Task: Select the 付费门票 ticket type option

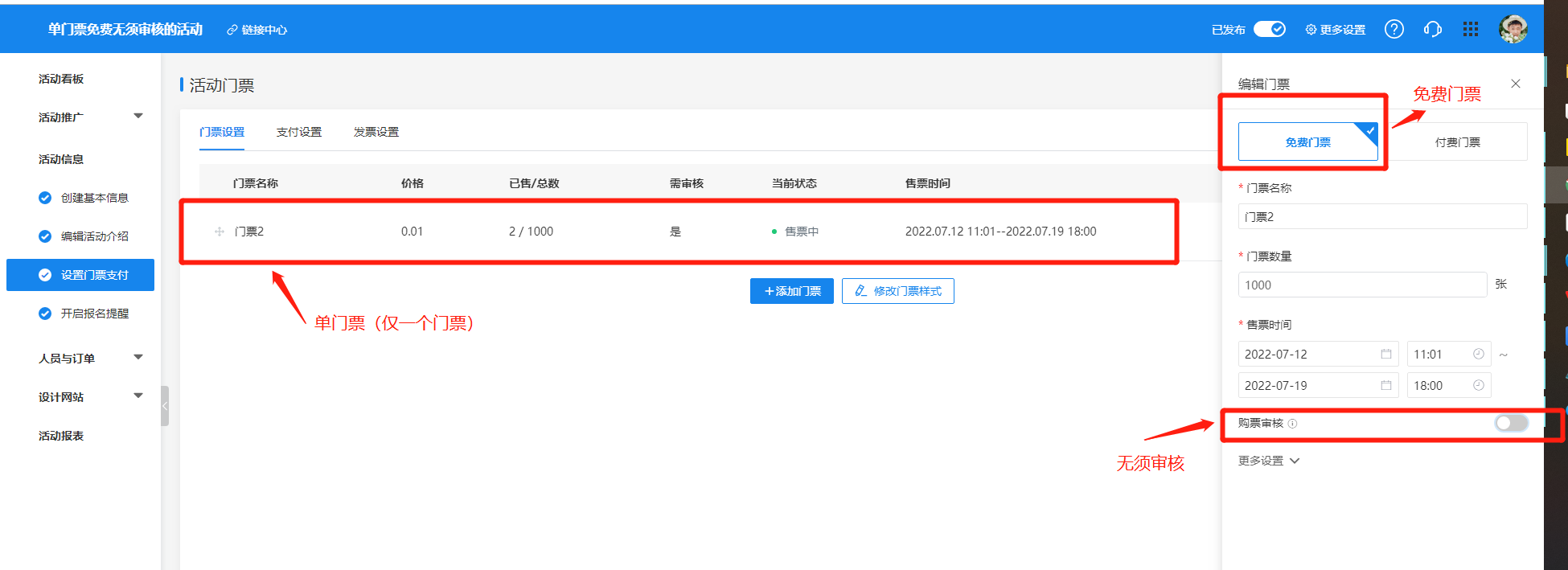Action: tap(1457, 142)
